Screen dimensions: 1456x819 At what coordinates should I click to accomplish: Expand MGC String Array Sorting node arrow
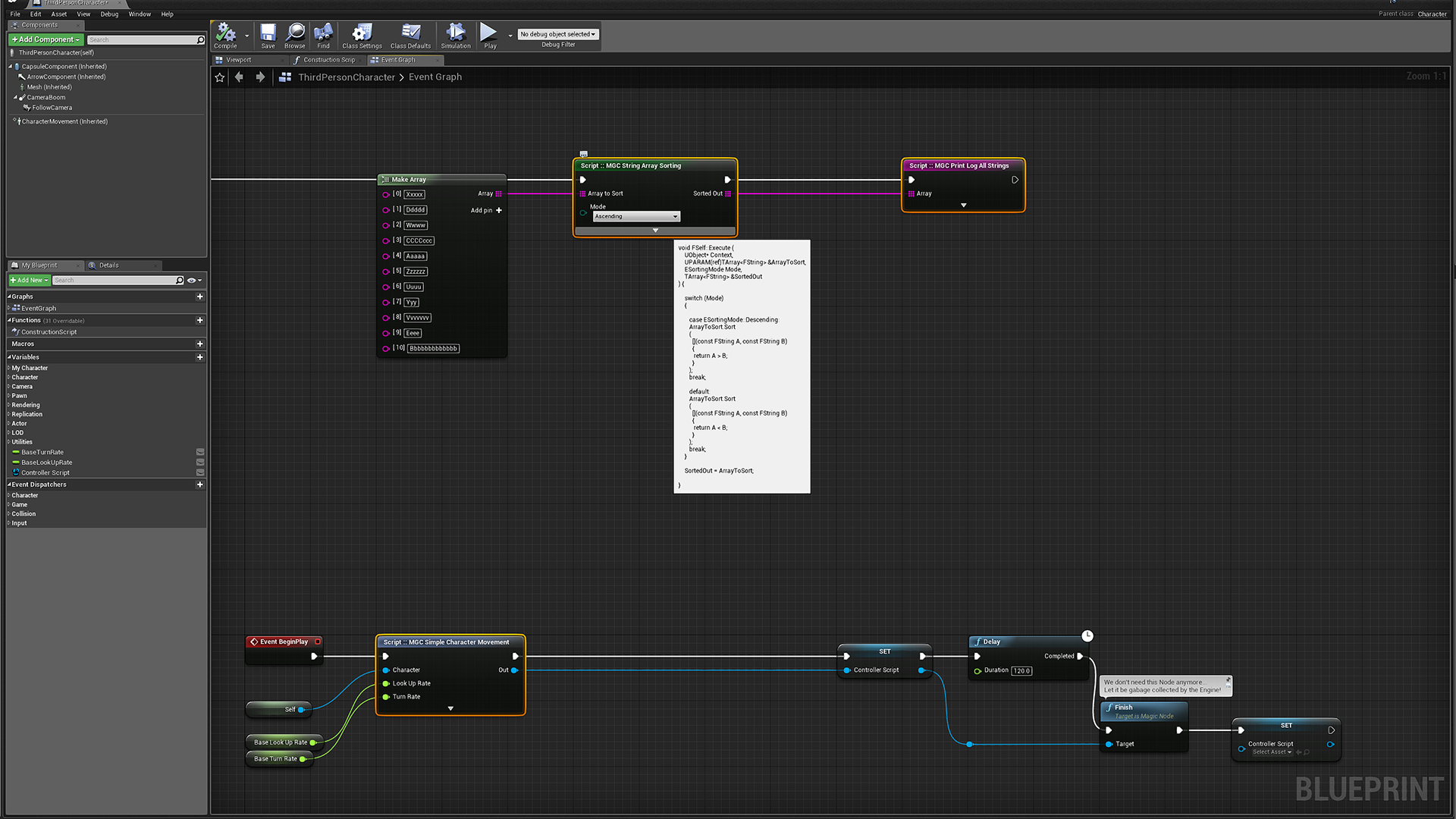pyautogui.click(x=655, y=231)
